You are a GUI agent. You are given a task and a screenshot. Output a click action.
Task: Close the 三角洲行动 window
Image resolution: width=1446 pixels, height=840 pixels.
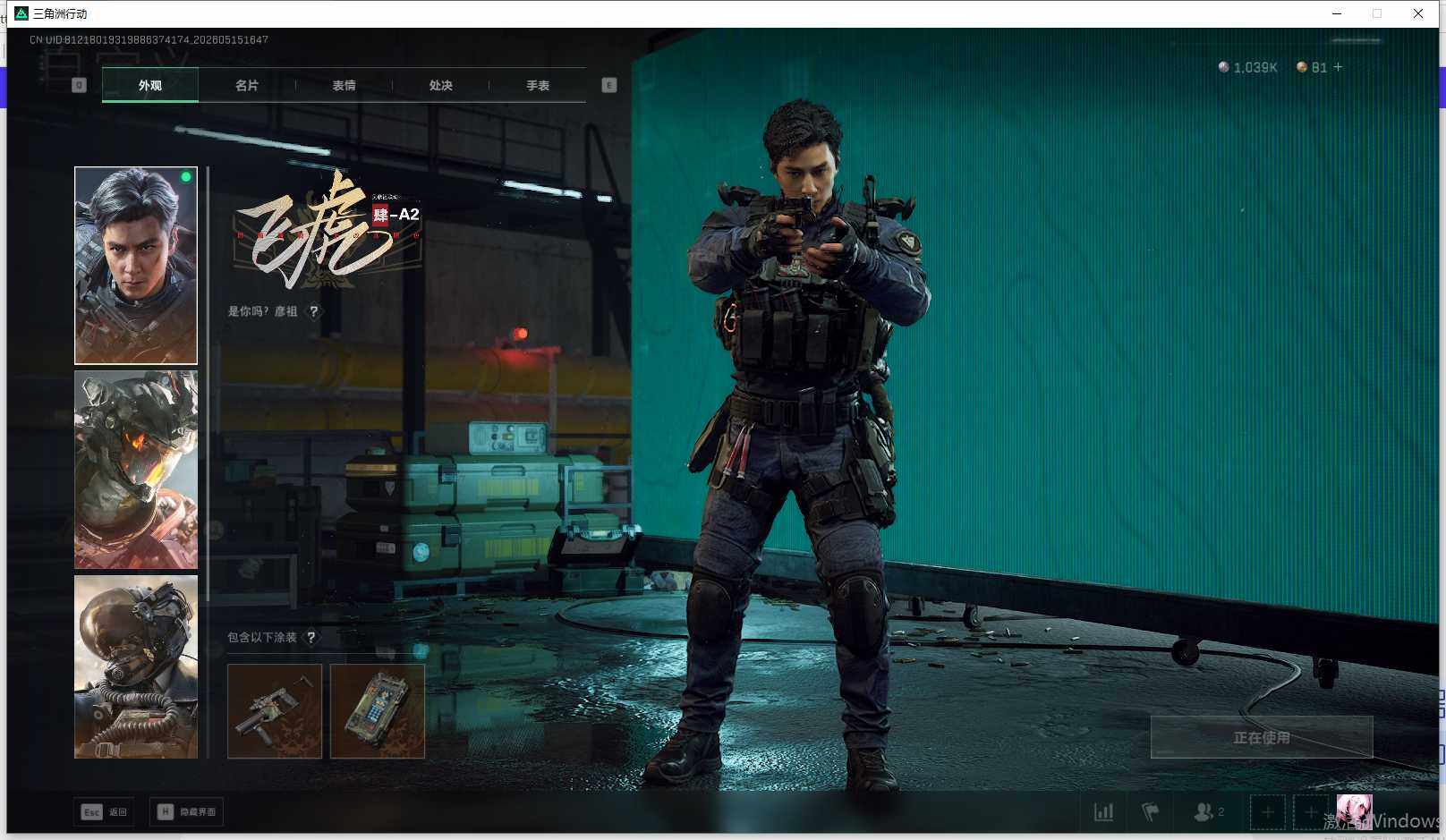click(1418, 13)
